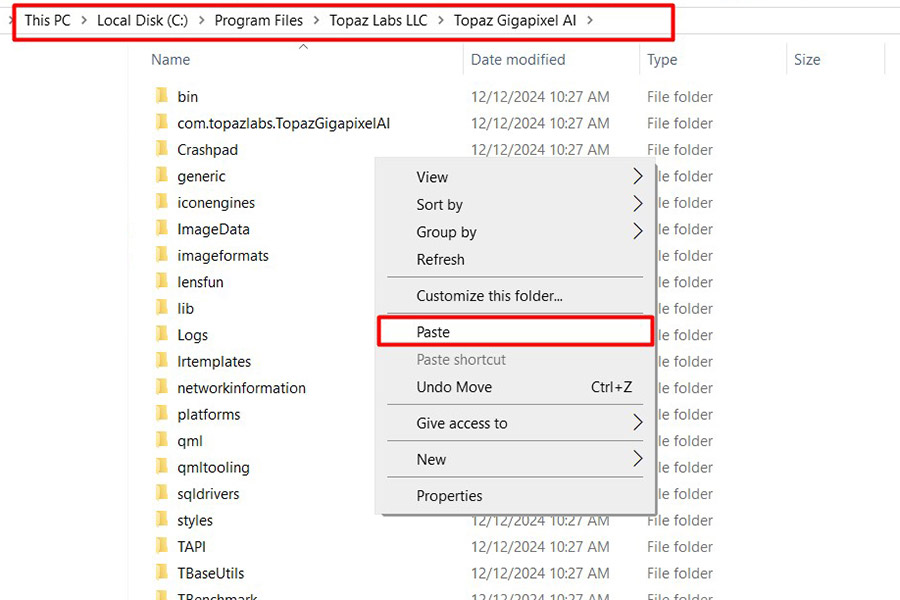Screen dimensions: 900x600
Task: Select Undo Move in context menu
Action: tap(515, 387)
